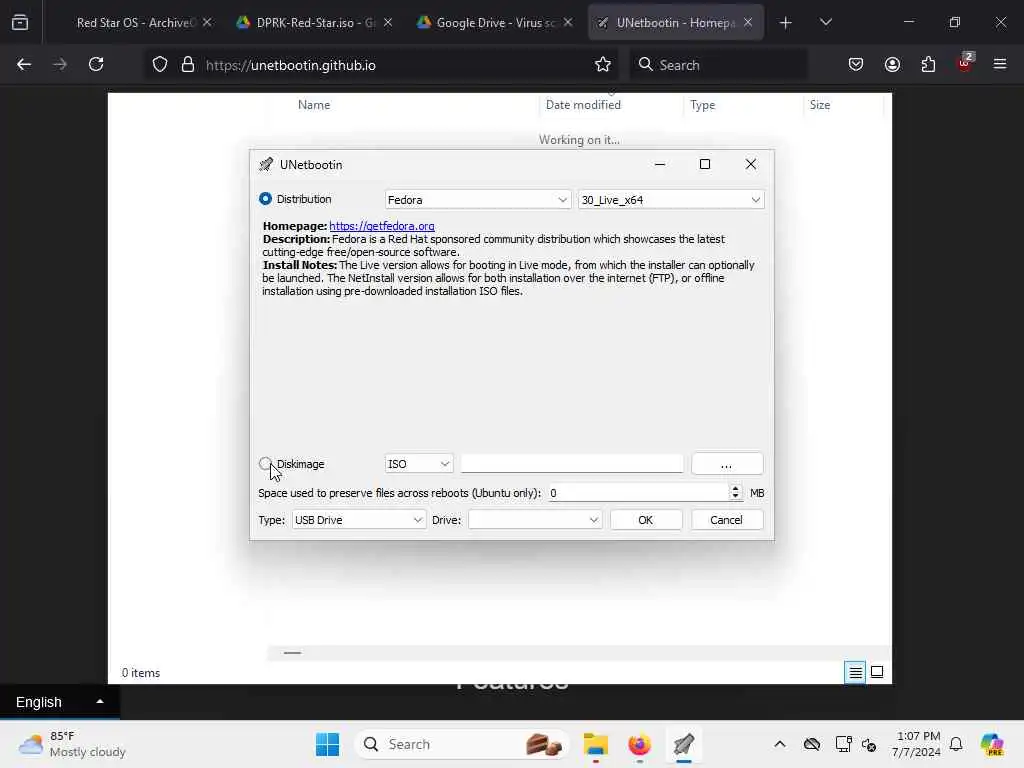
Task: Open Firefox from the taskbar
Action: [x=639, y=744]
